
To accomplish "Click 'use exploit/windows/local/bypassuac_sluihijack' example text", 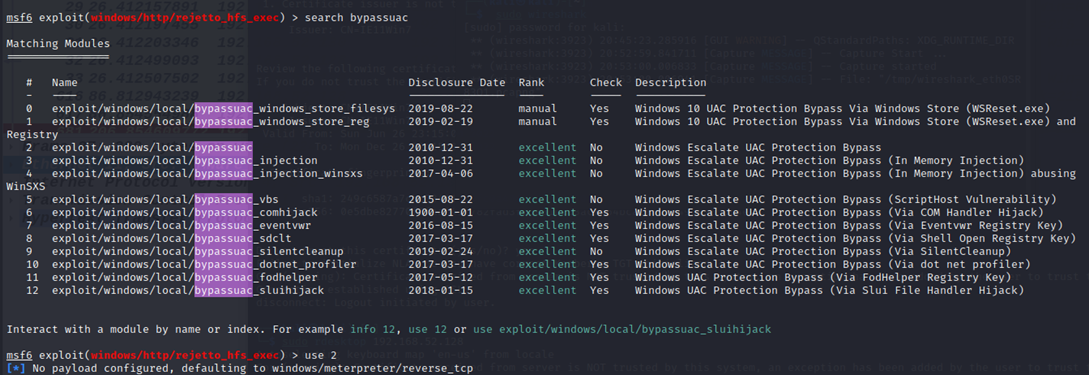I will coord(622,328).
